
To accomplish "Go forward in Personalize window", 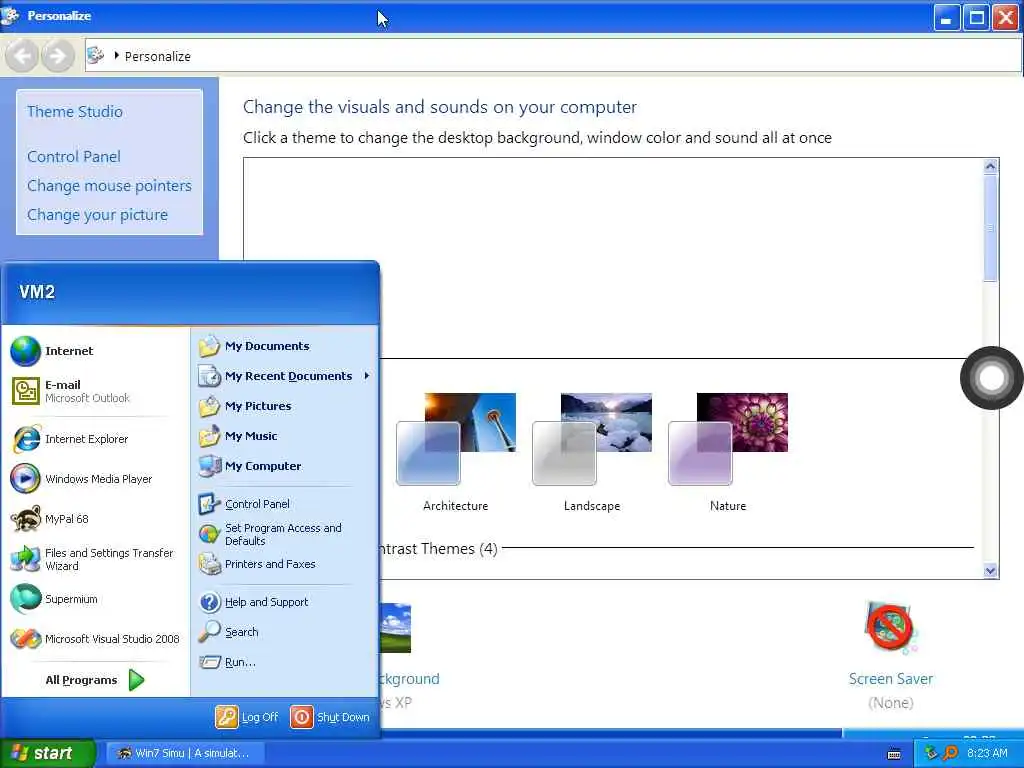I will [57, 56].
